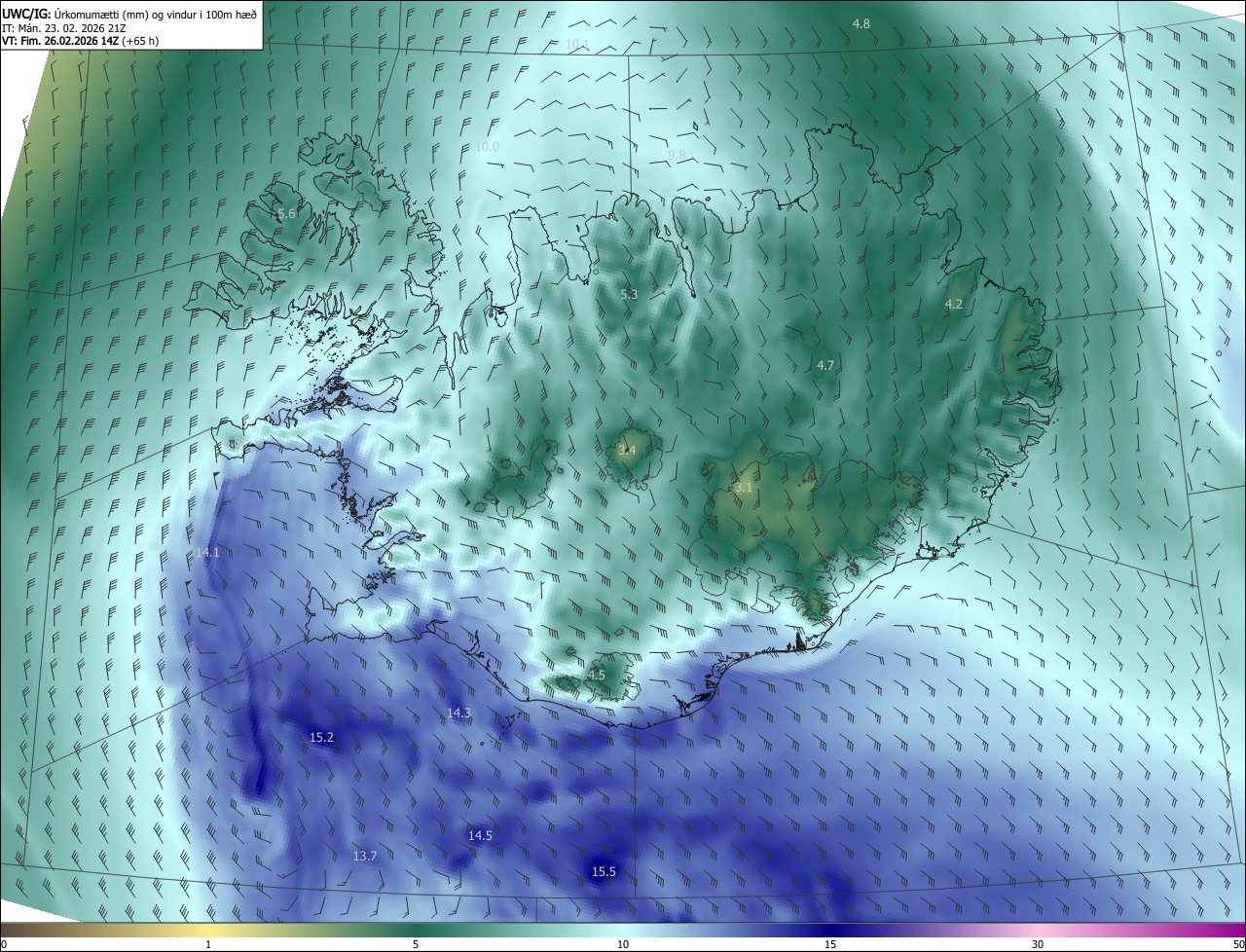
Task: Click the valid time "VT: Fim. 26.02.2026 14Z (+65 h)"
Action: tap(81, 41)
